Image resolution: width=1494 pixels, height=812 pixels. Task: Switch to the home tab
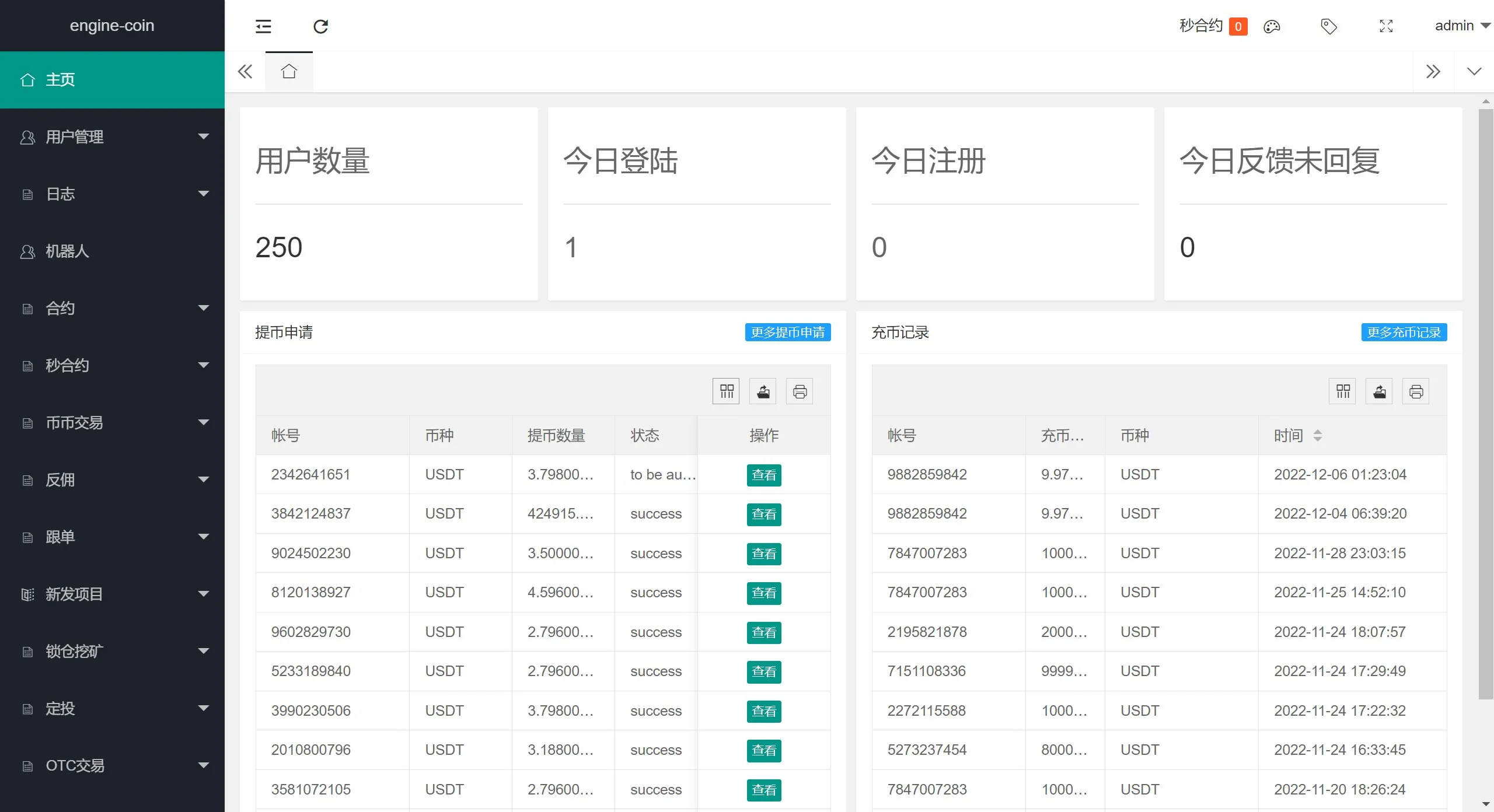(289, 72)
